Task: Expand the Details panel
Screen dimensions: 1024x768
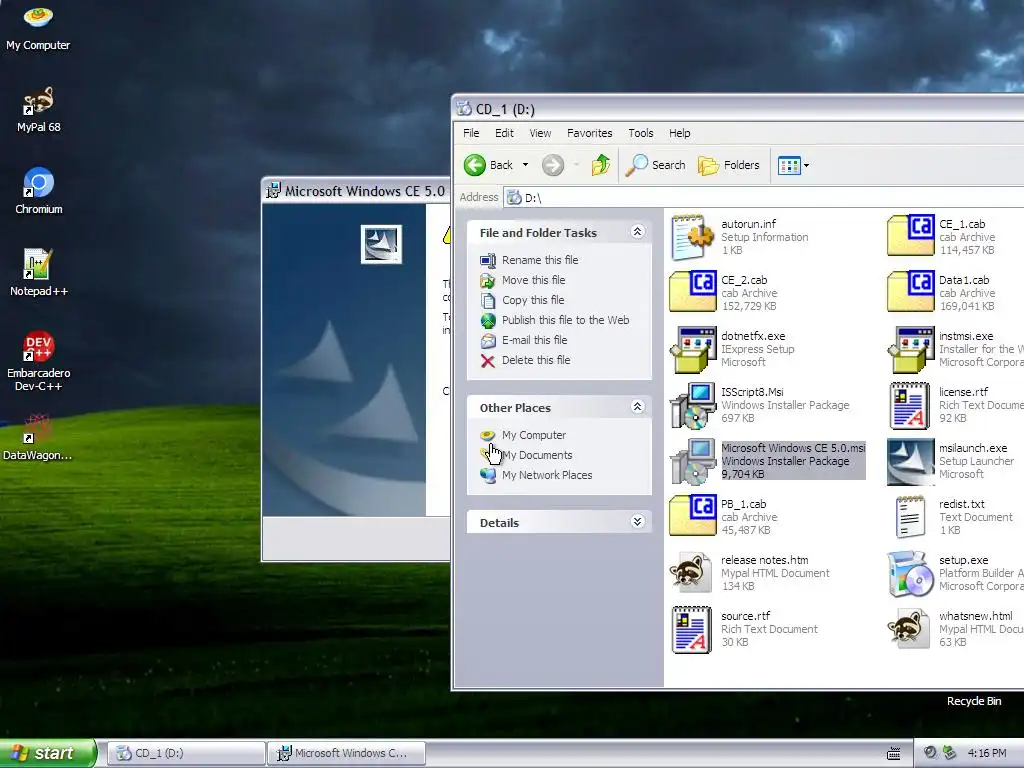Action: pos(637,521)
